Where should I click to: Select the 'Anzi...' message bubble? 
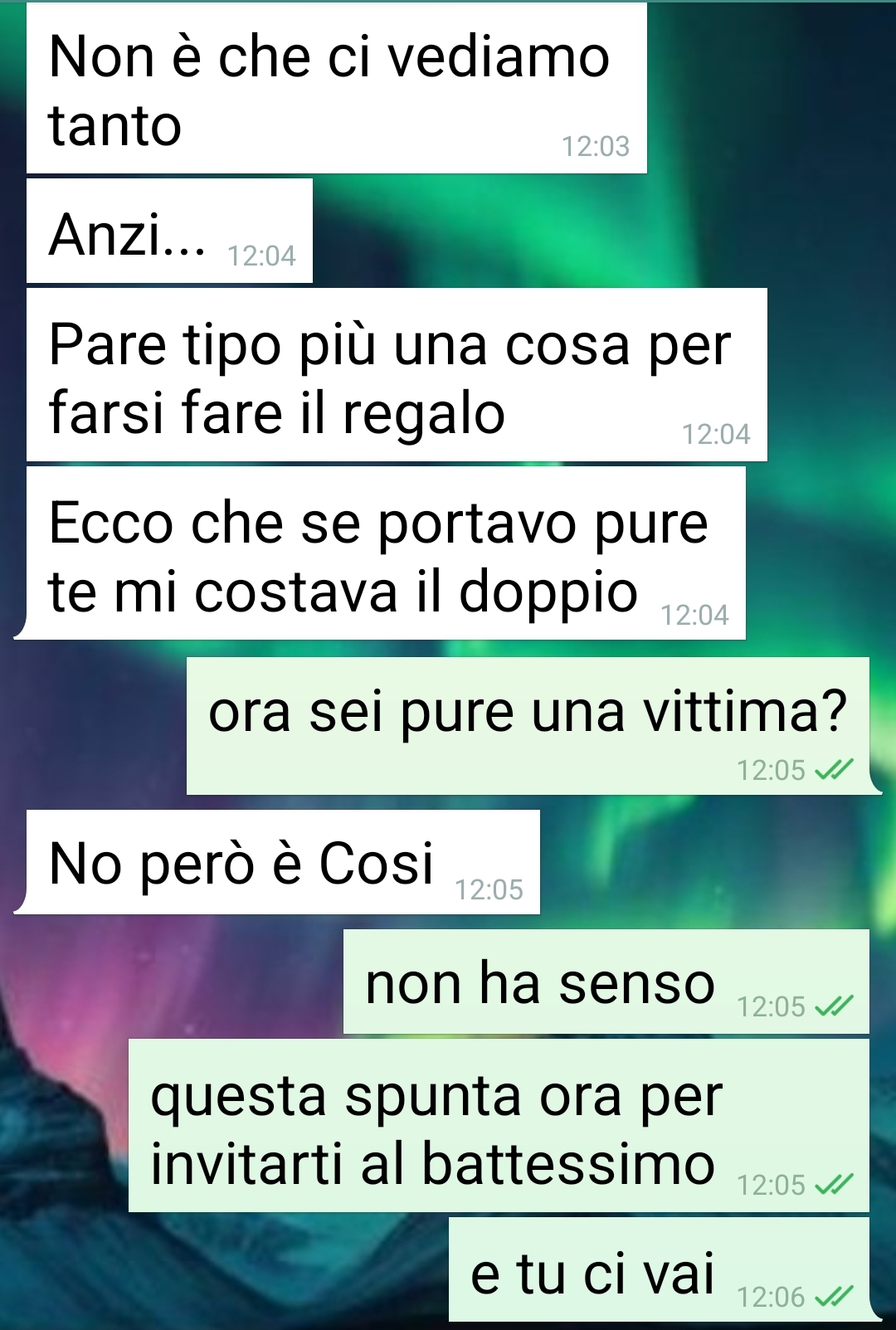pyautogui.click(x=169, y=231)
